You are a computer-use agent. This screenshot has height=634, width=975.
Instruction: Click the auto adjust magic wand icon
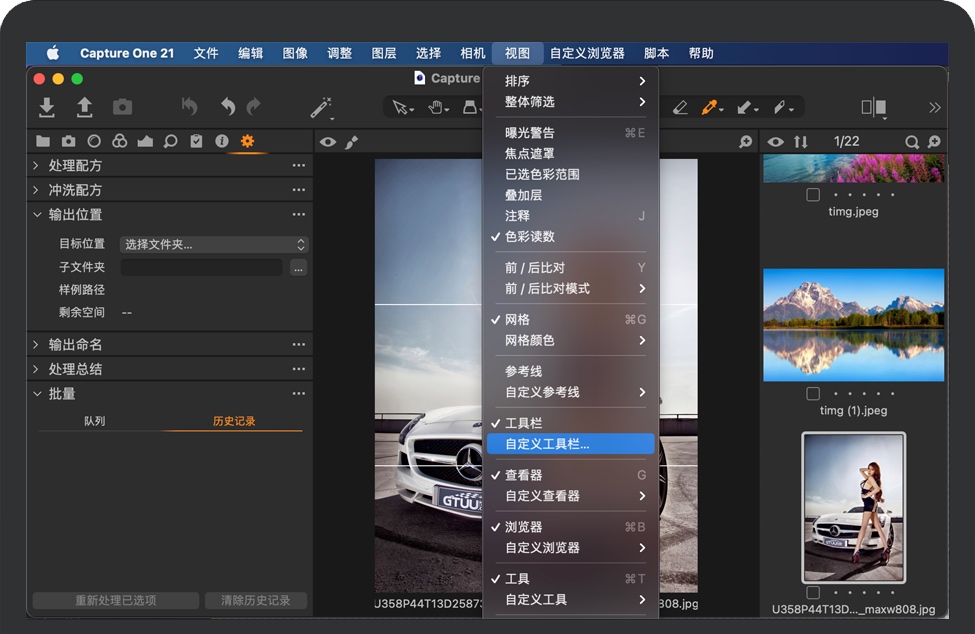[320, 107]
